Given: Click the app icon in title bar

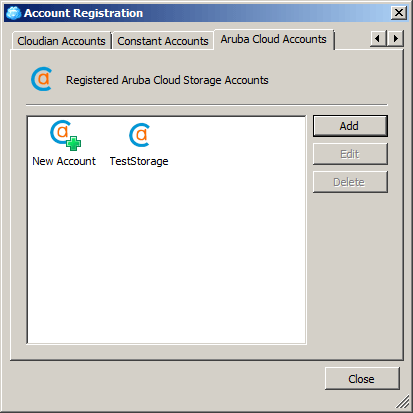Looking at the screenshot, I should tap(14, 13).
